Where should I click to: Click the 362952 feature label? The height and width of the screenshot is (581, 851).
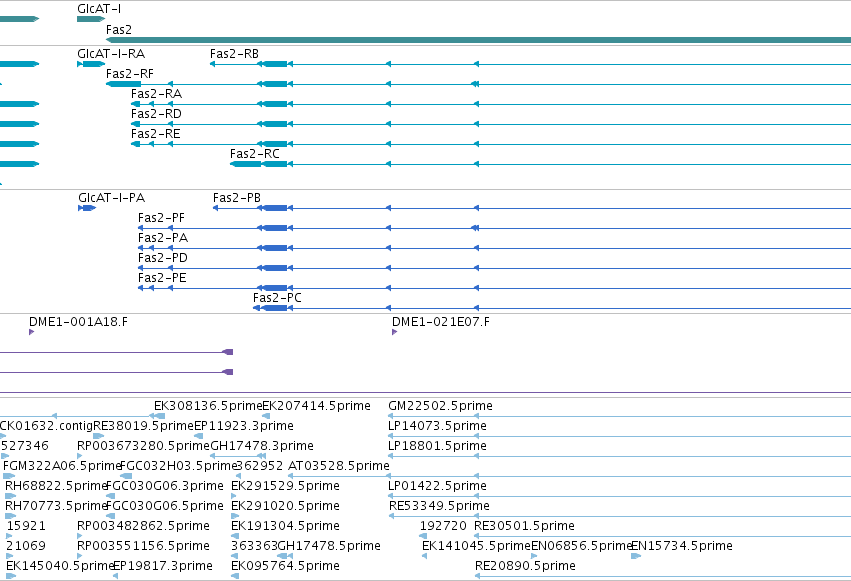[x=260, y=467]
